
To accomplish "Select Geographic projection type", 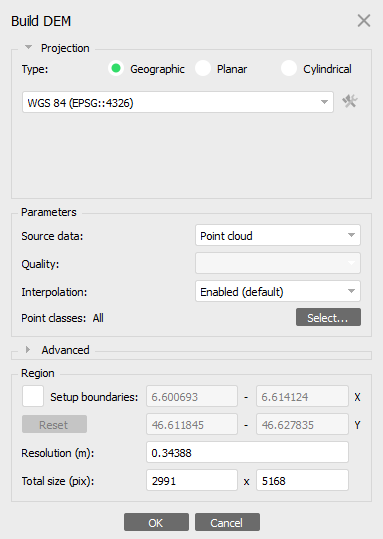I will click(x=116, y=68).
